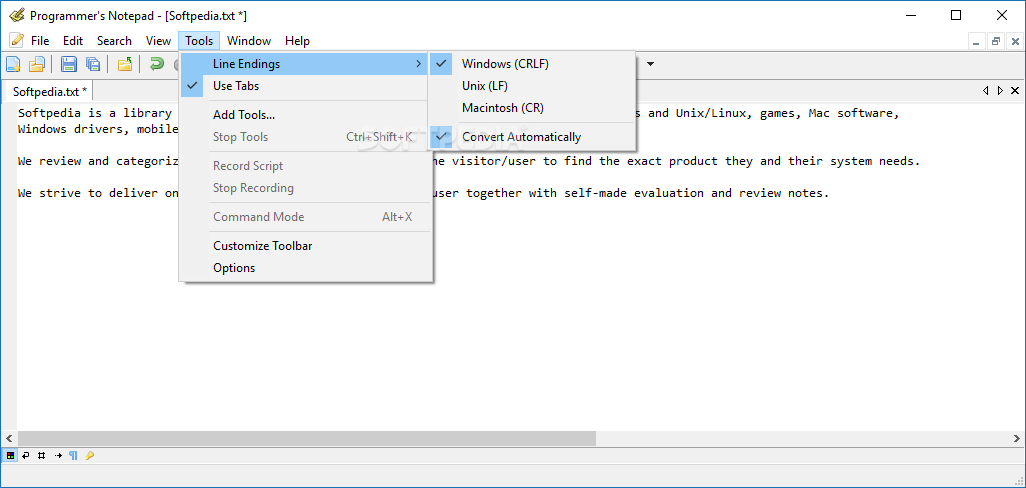Click the horizontal scrollbar thumb

click(x=307, y=438)
